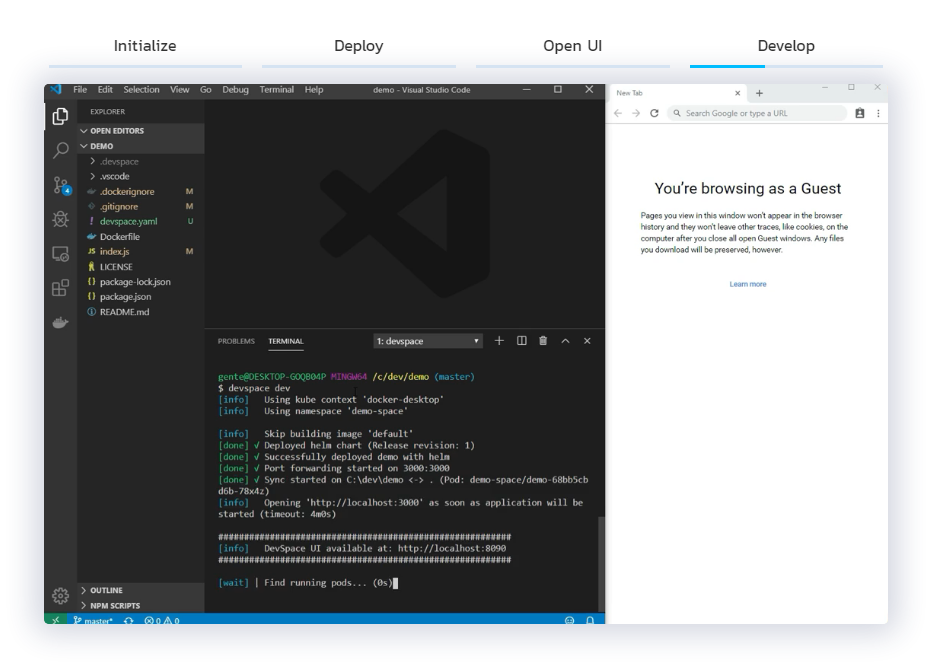The height and width of the screenshot is (672, 937).
Task: Open the View menu
Action: pos(179,90)
